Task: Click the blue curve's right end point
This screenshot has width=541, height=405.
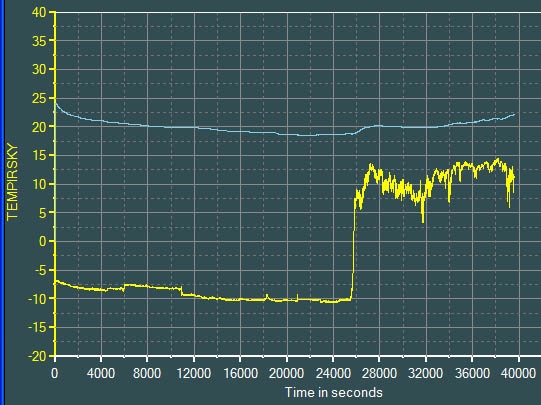Action: point(514,114)
